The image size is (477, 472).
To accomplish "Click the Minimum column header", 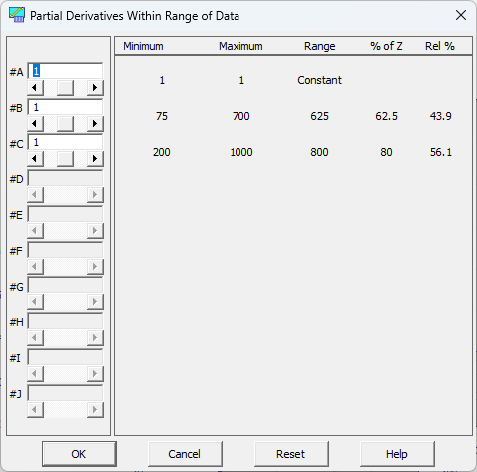I will pyautogui.click(x=143, y=46).
